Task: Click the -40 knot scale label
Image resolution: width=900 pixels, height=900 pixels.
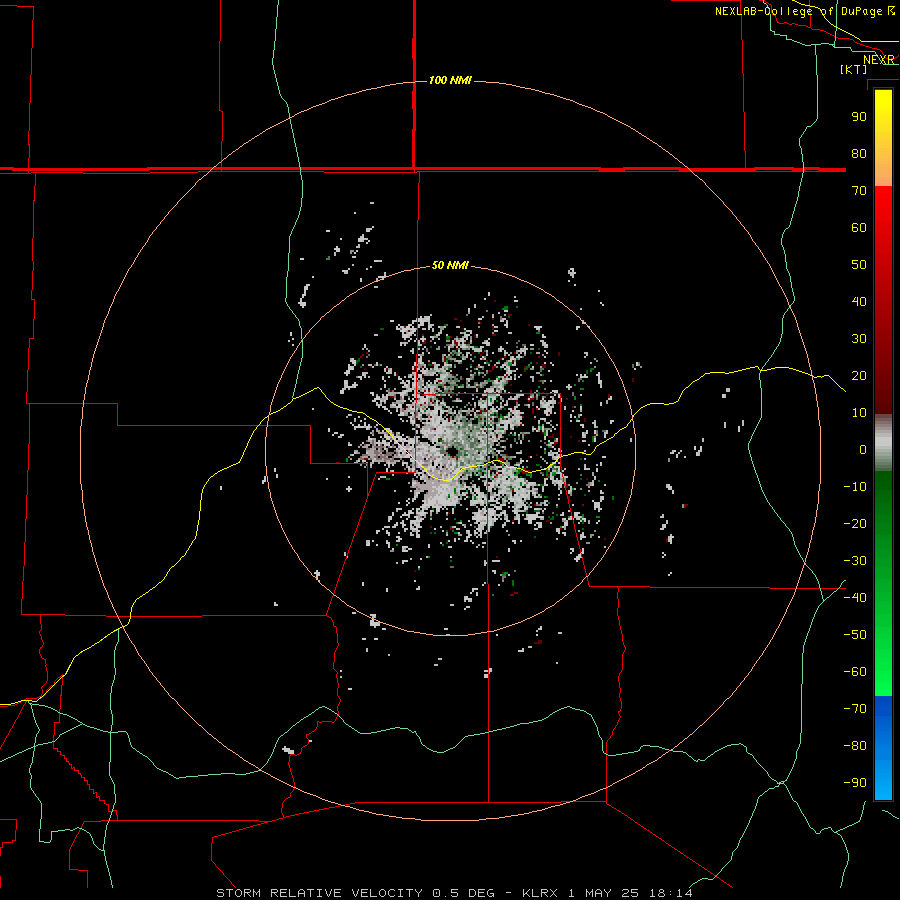Action: tap(855, 598)
